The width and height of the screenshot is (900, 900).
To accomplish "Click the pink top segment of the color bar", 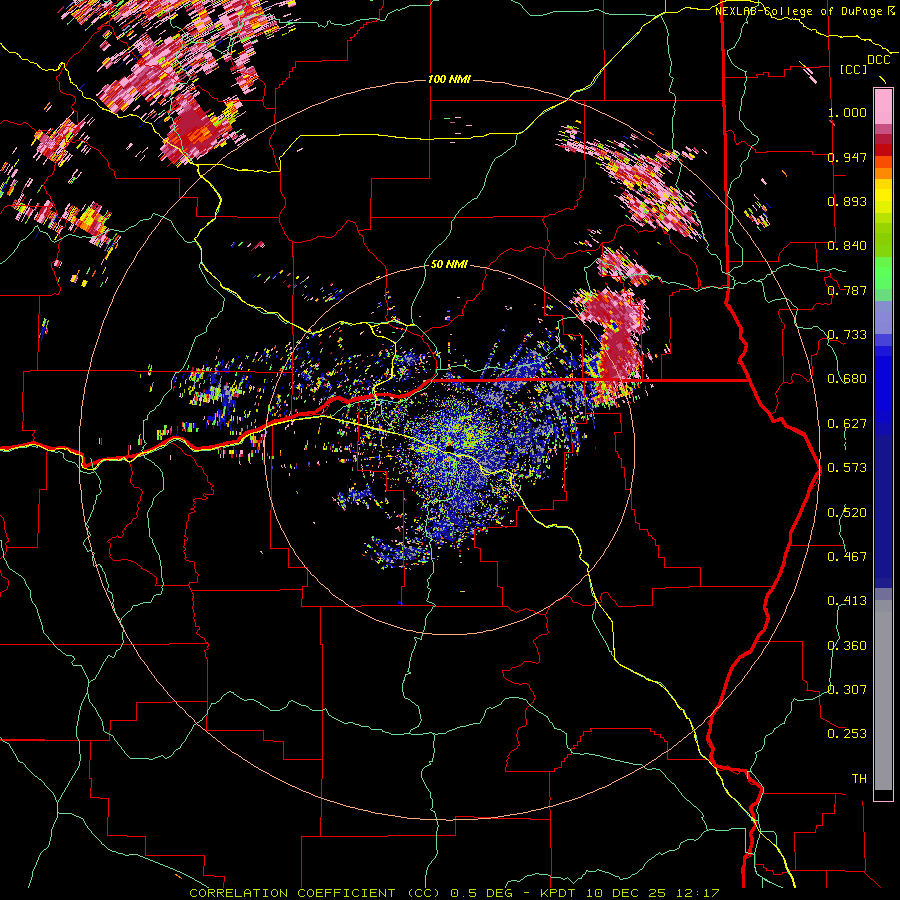I will click(x=883, y=106).
